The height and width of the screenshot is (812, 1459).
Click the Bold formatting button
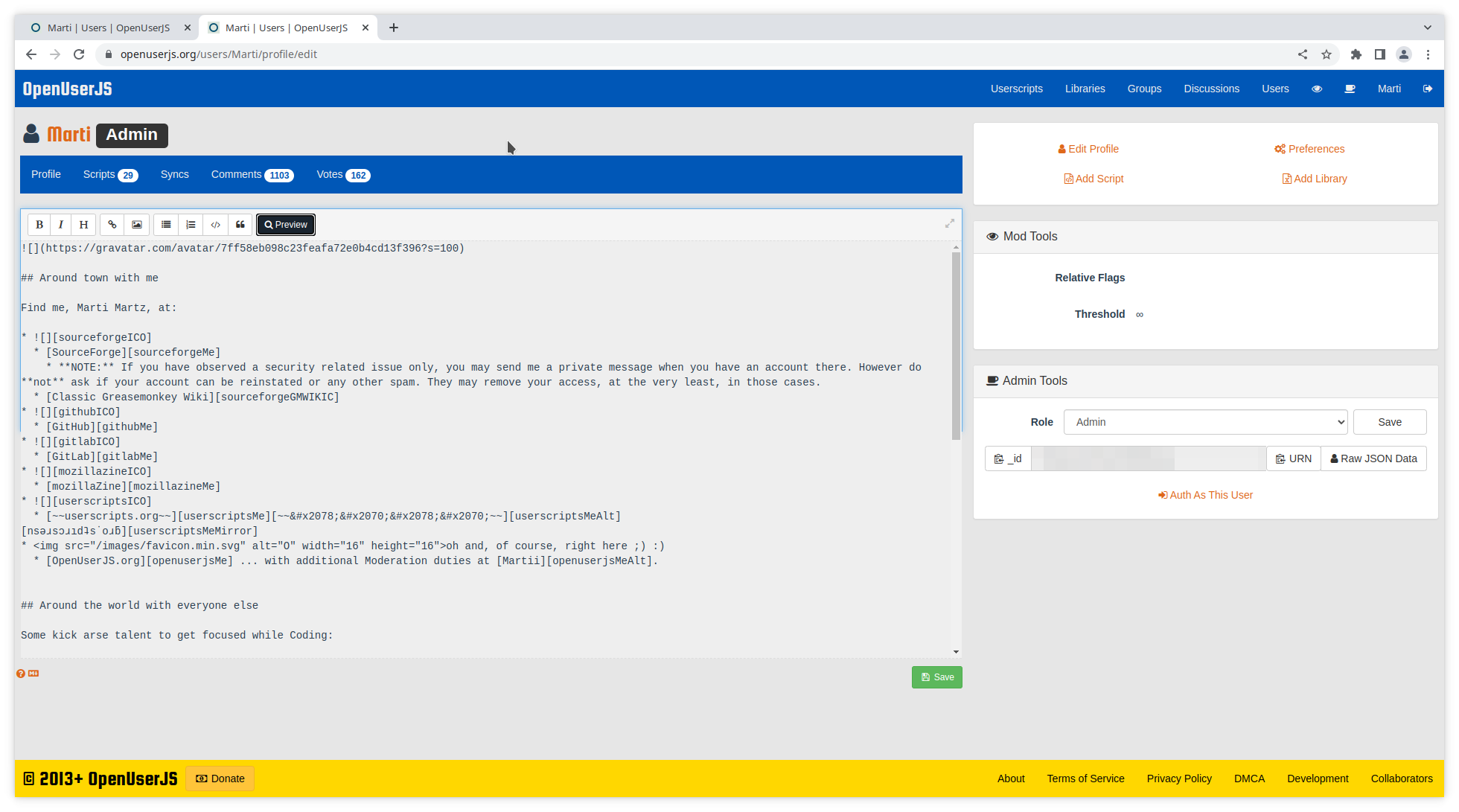39,225
